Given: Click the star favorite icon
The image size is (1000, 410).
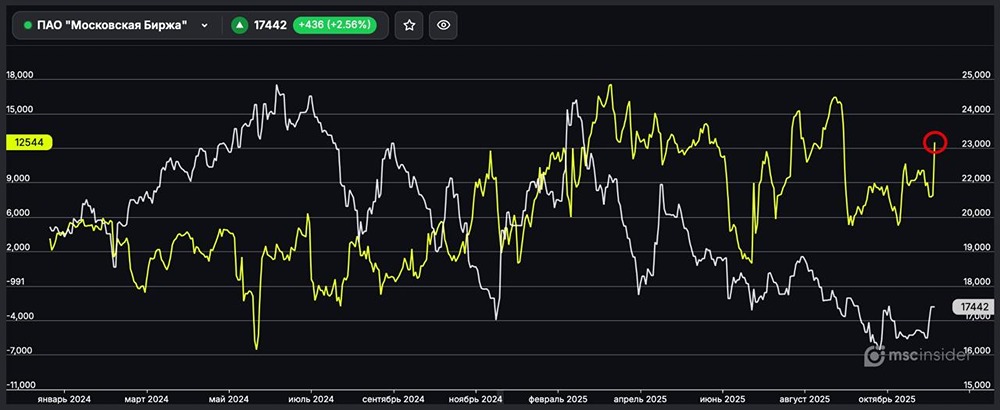Looking at the screenshot, I should pos(408,26).
